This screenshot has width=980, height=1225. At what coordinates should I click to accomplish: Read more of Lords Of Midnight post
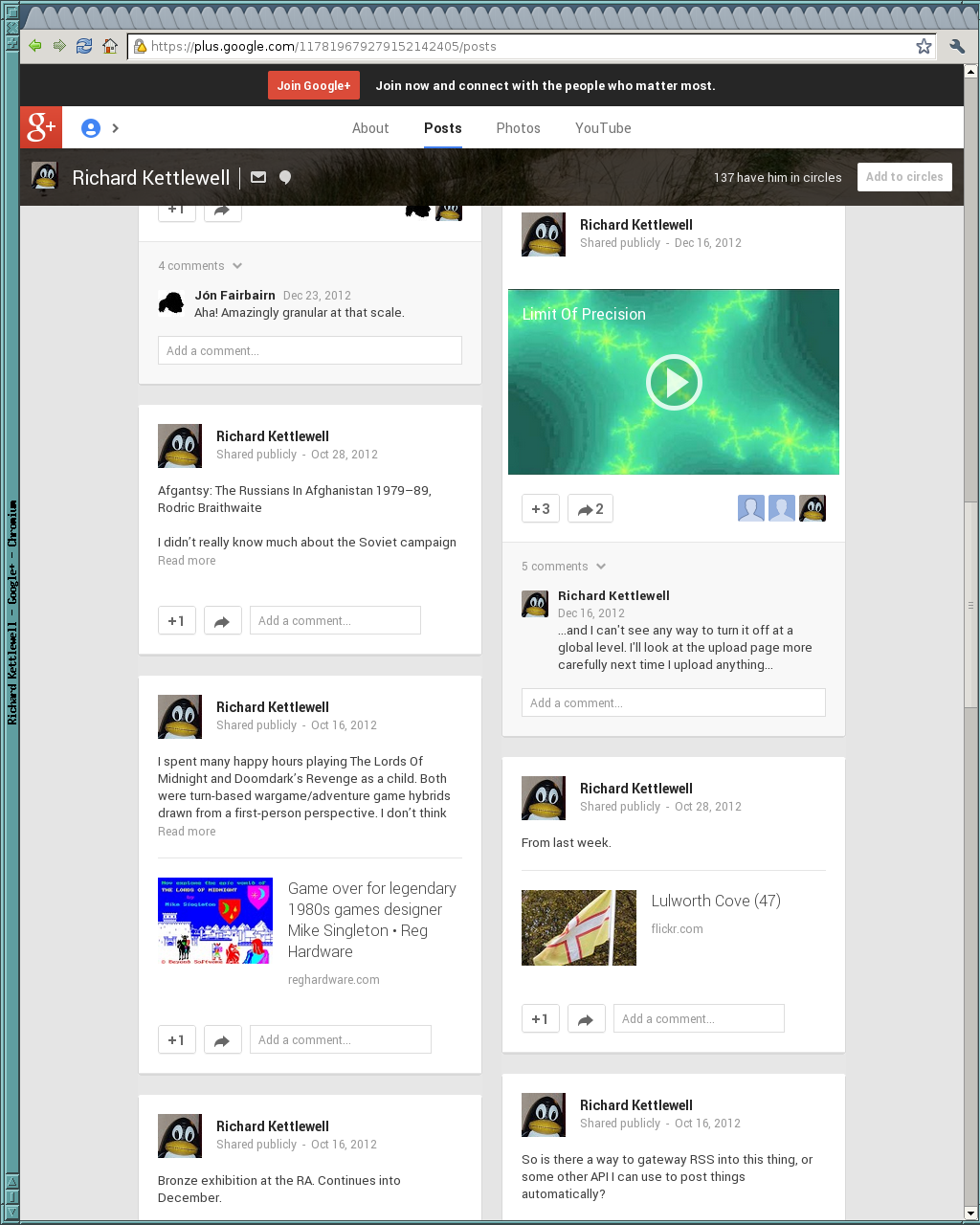(187, 832)
